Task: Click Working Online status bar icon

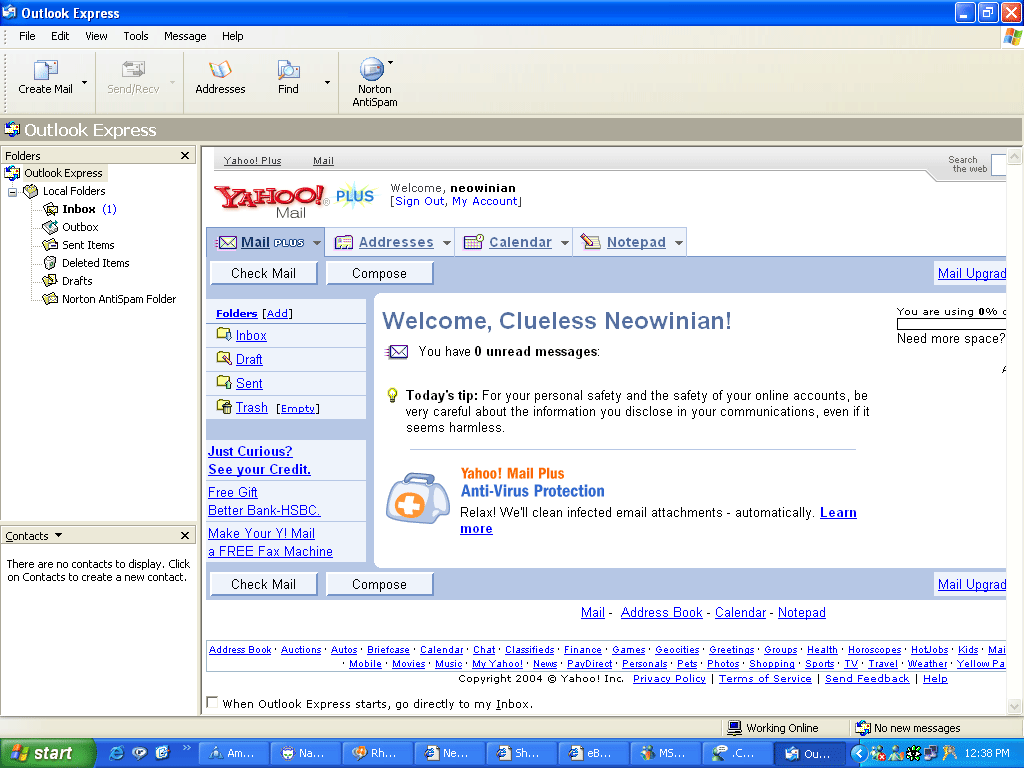Action: (x=735, y=728)
